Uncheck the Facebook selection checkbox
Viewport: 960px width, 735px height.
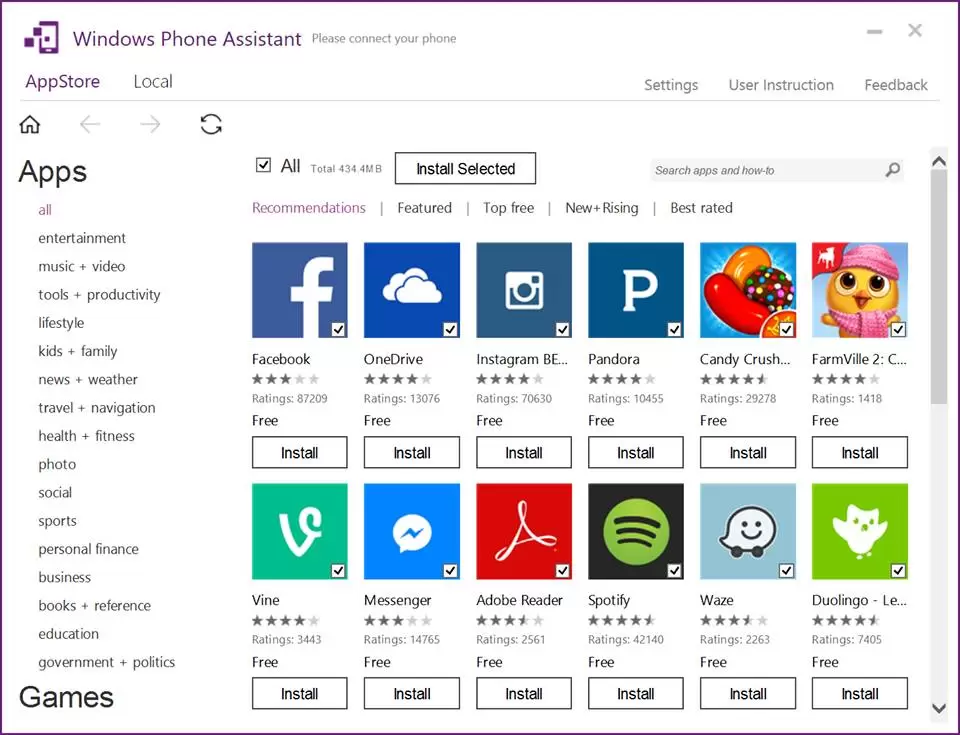(338, 330)
